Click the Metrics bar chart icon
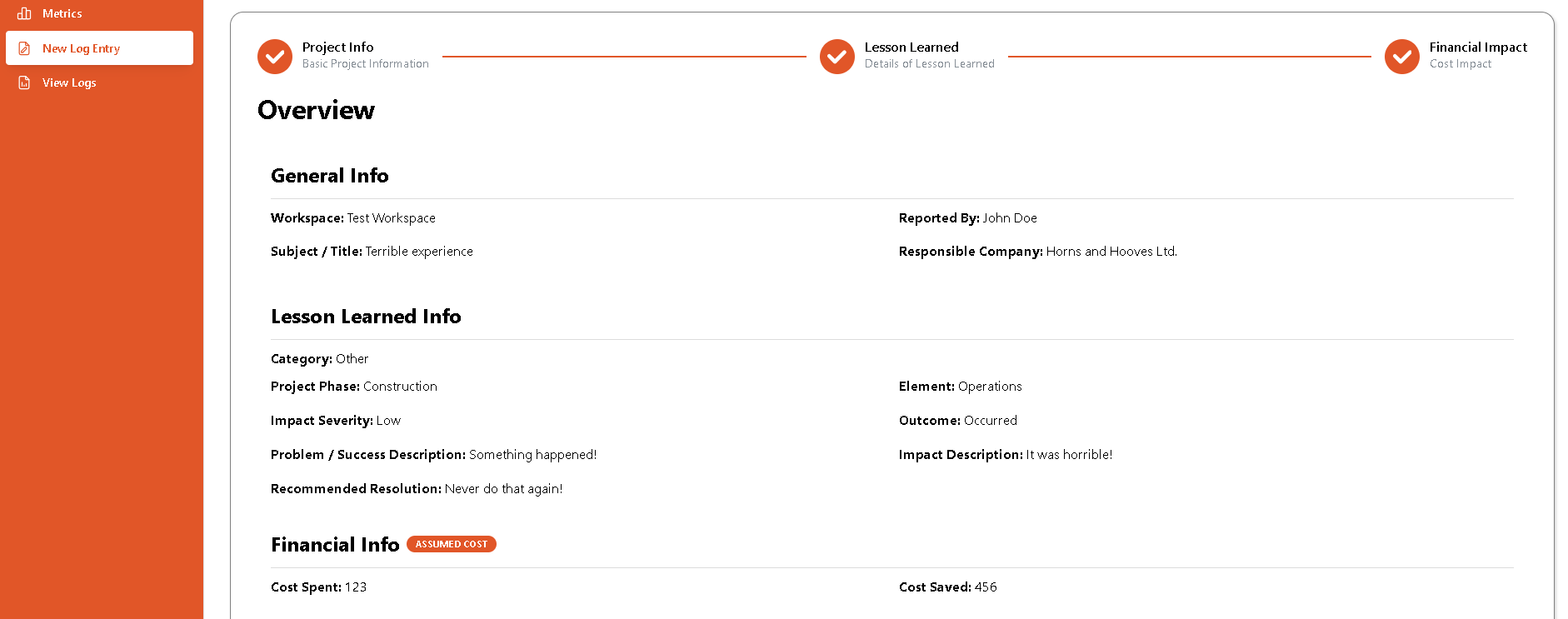 click(x=24, y=13)
